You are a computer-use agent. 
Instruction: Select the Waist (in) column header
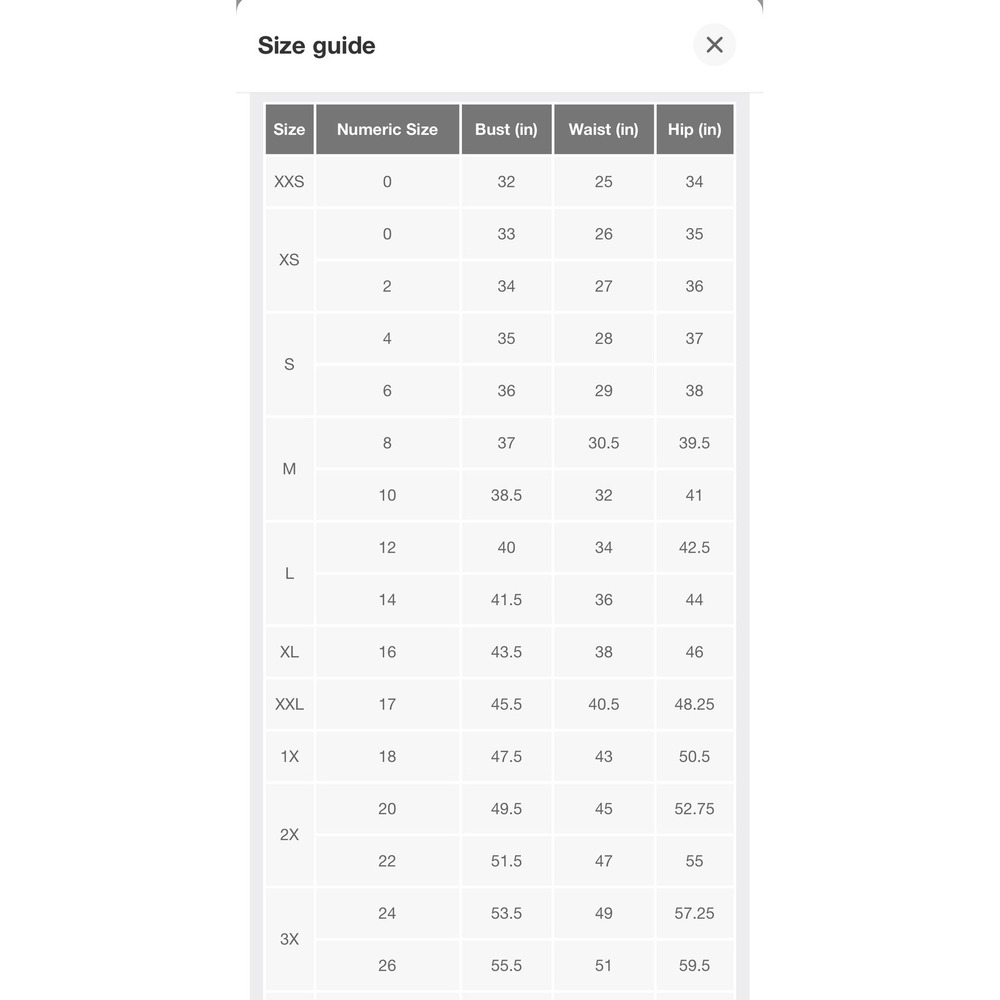pos(603,129)
